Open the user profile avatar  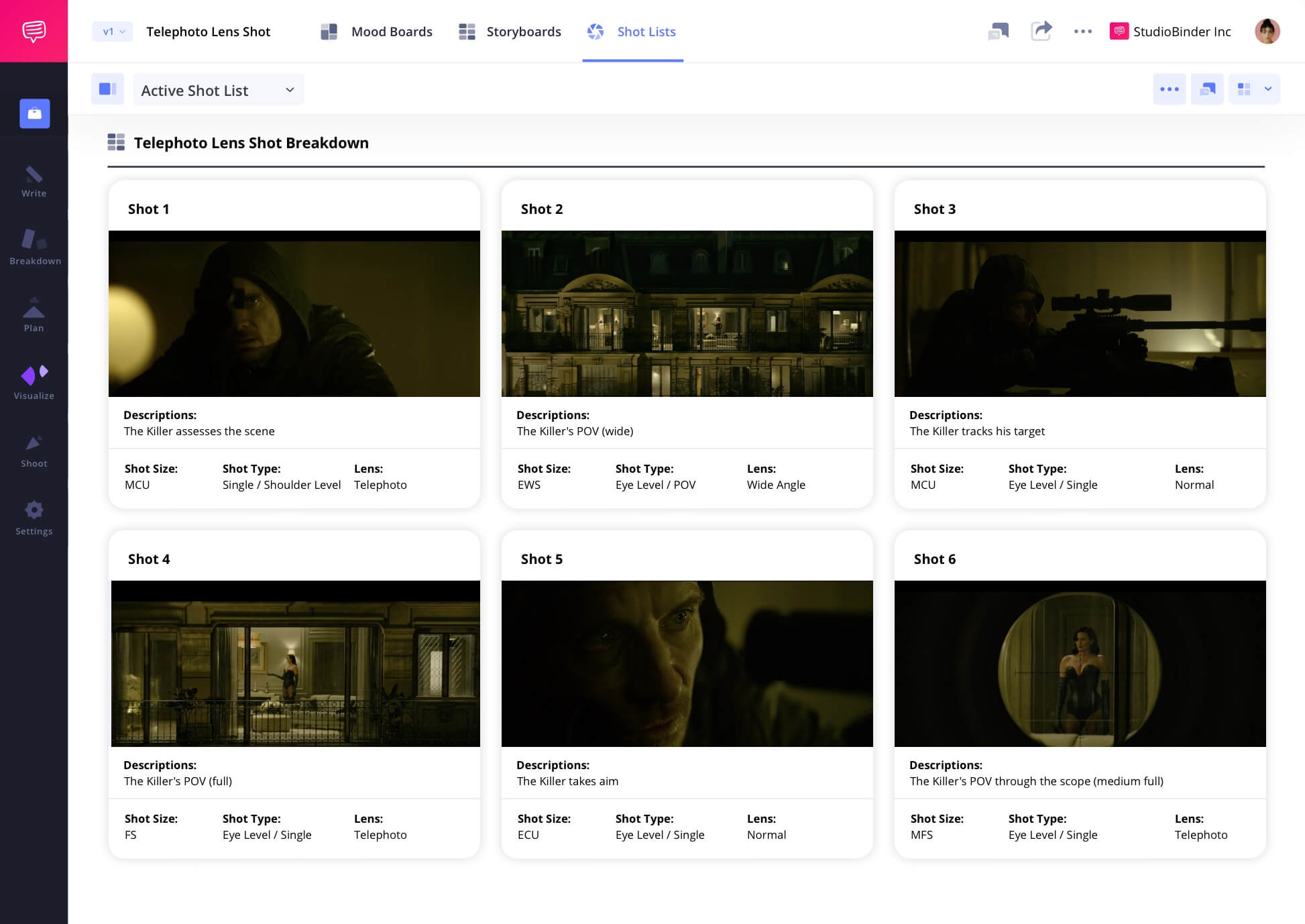[x=1267, y=31]
